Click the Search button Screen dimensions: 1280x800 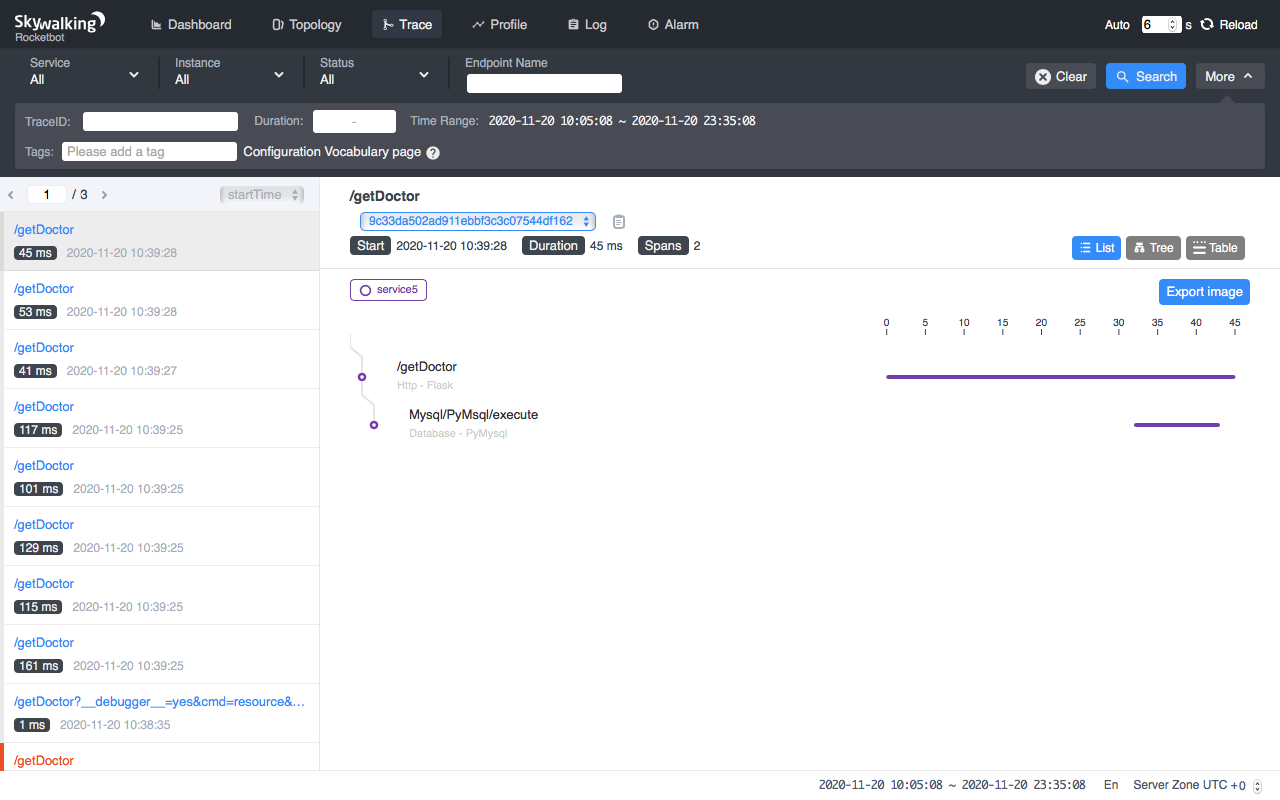click(1146, 77)
